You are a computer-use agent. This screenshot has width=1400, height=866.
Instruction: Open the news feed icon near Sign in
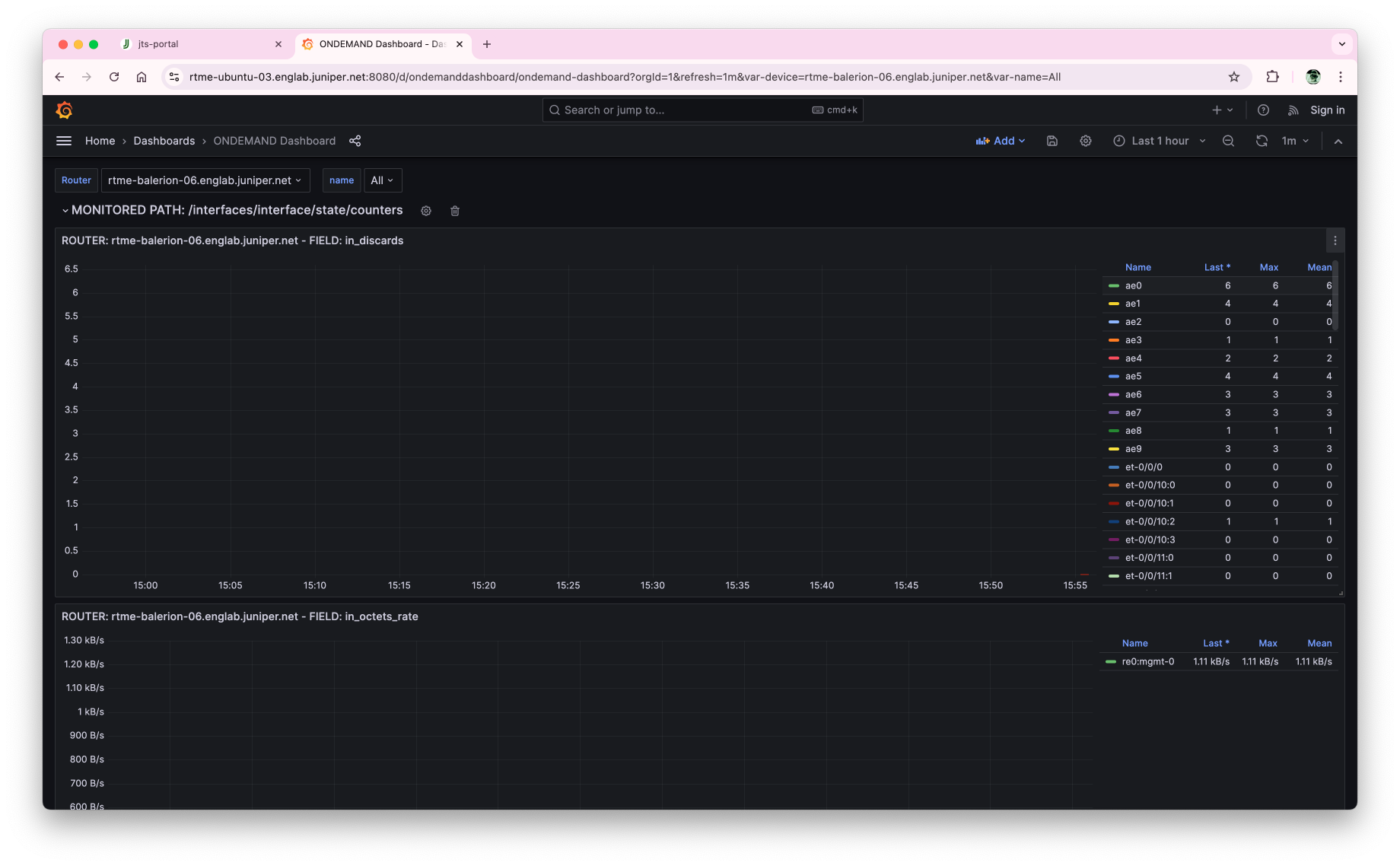pyautogui.click(x=1293, y=110)
